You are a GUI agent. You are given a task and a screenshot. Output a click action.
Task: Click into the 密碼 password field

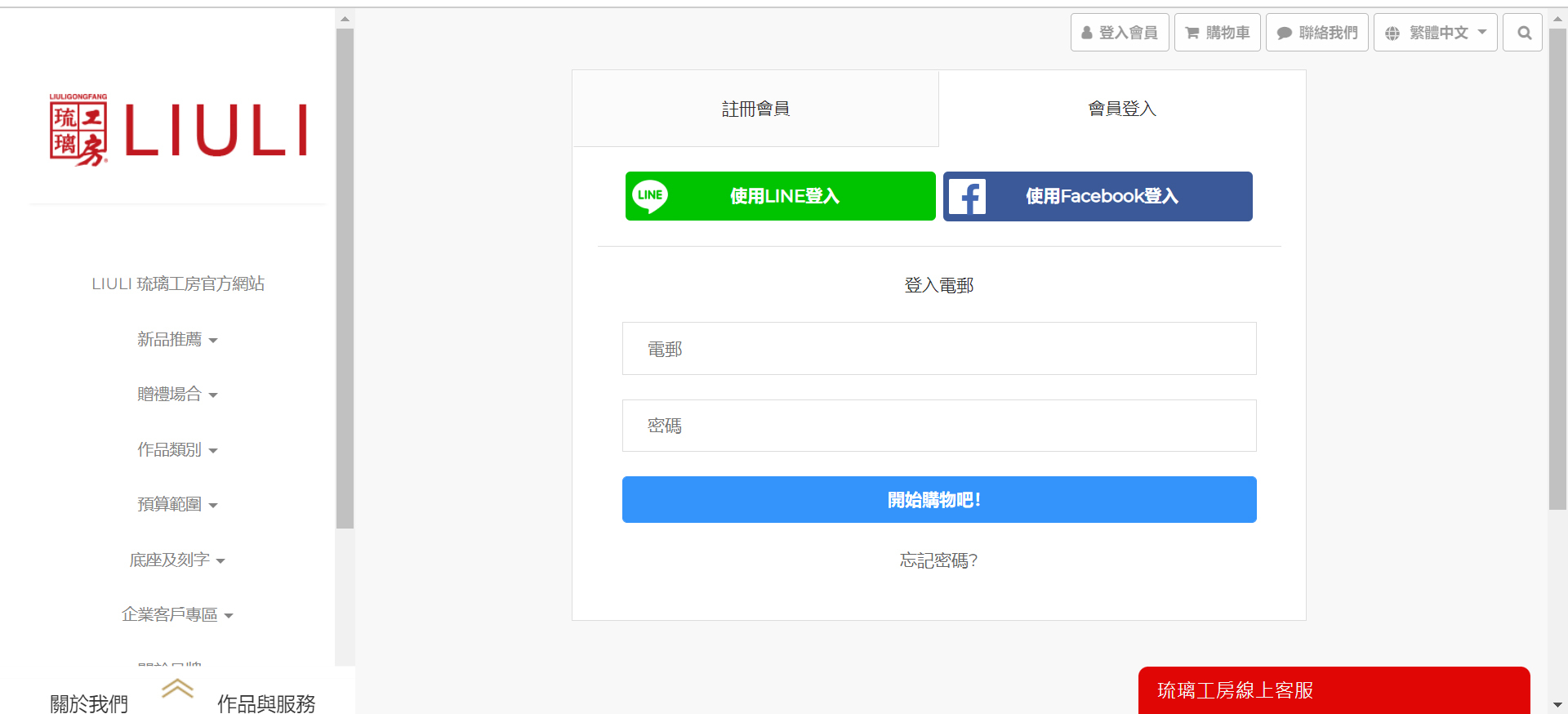point(939,426)
